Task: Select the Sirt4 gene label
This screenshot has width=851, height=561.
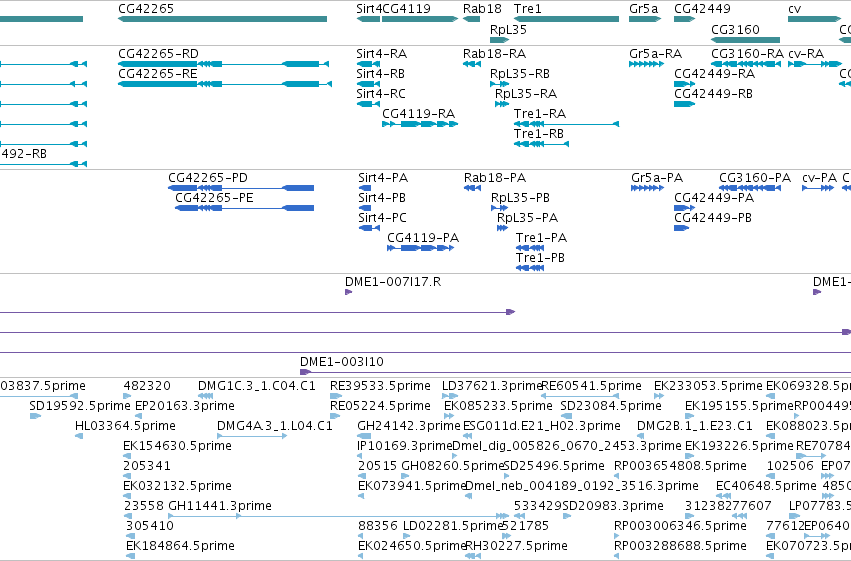Action: tap(369, 9)
